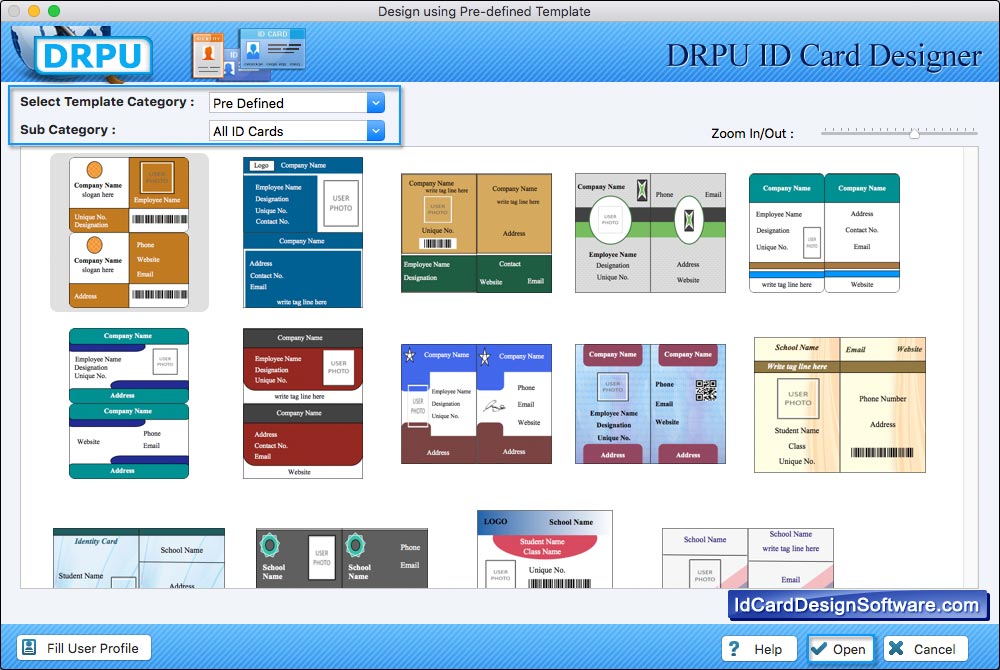
Task: Select the teal and navy wave vertical template
Action: click(129, 404)
